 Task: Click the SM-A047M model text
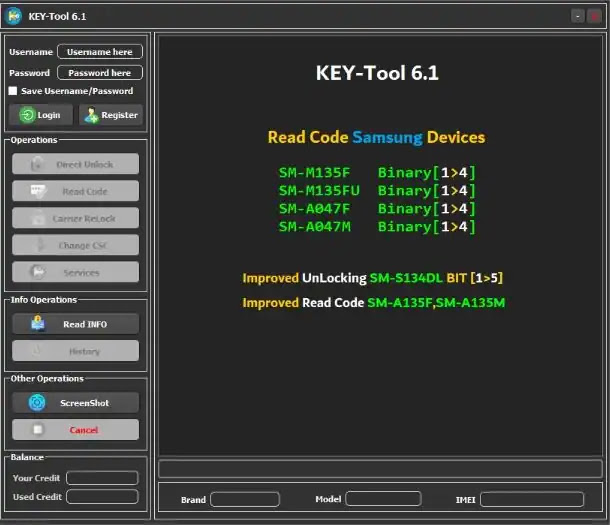pyautogui.click(x=315, y=227)
